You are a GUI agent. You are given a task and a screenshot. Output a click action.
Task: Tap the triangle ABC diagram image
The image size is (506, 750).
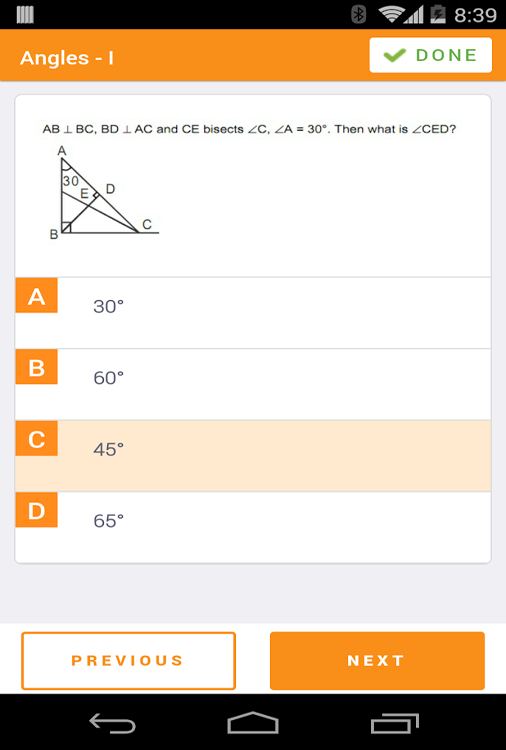coord(104,192)
